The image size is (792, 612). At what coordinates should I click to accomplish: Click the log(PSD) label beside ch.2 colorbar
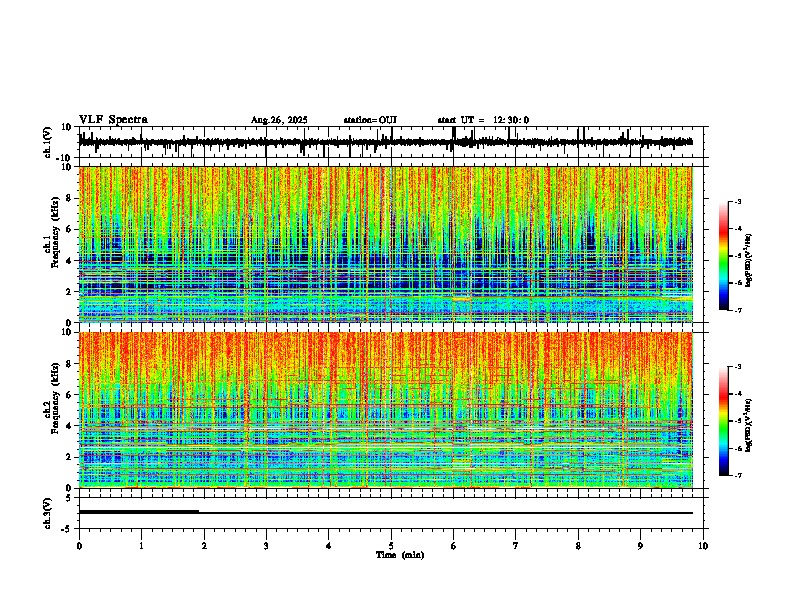[x=748, y=426]
